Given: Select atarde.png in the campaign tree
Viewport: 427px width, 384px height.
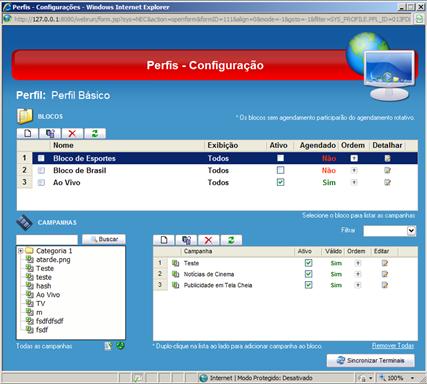Looking at the screenshot, I should click(x=53, y=260).
